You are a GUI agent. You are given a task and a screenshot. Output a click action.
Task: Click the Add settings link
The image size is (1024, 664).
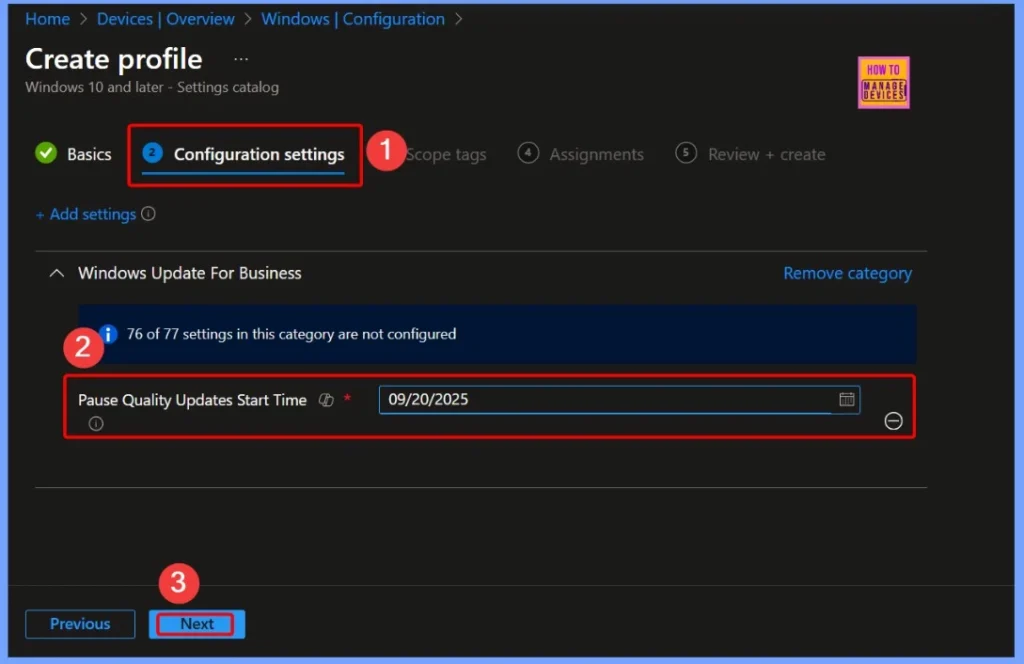point(86,214)
